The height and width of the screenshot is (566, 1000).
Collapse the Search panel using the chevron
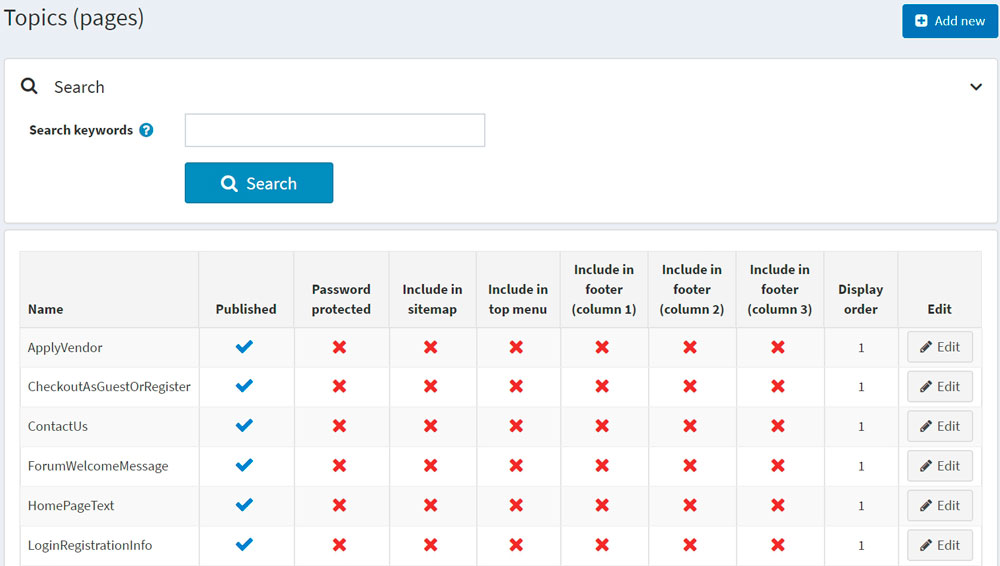pyautogui.click(x=976, y=87)
